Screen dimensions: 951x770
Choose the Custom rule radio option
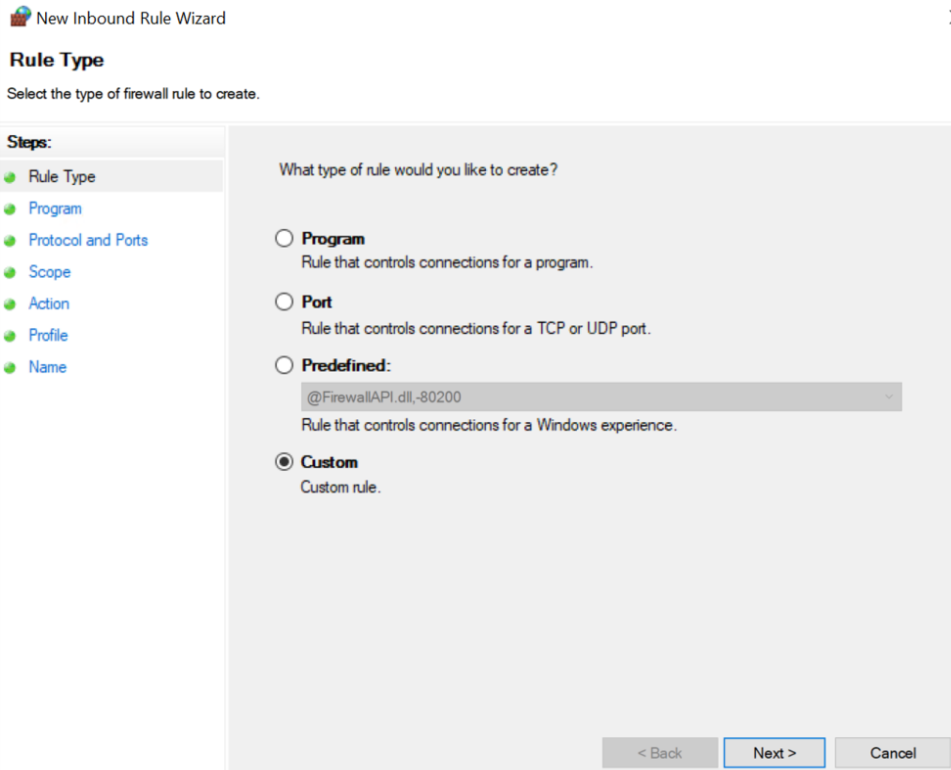(284, 462)
